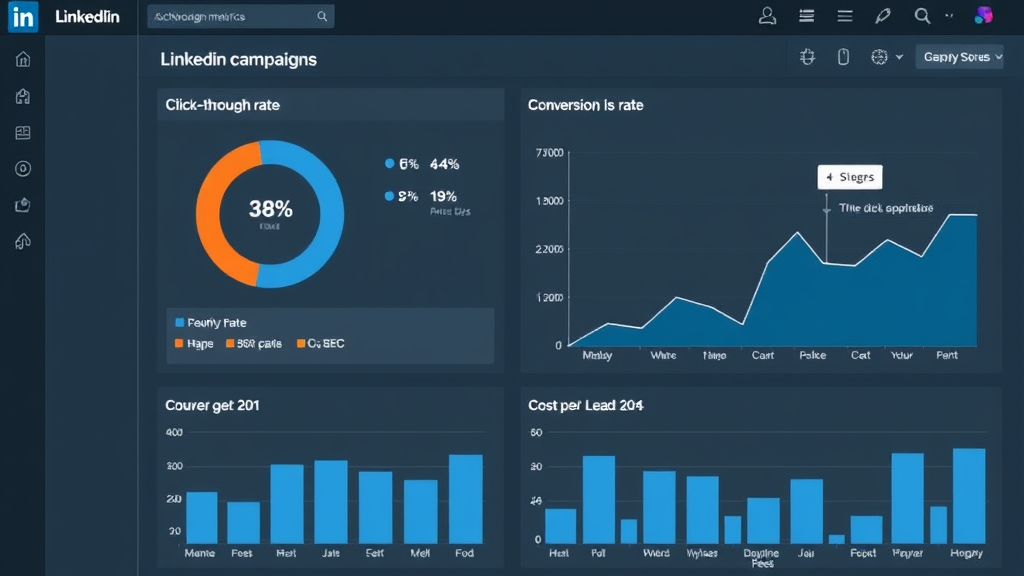Open the hamburger menu icon in top bar
The height and width of the screenshot is (576, 1024).
(x=845, y=16)
